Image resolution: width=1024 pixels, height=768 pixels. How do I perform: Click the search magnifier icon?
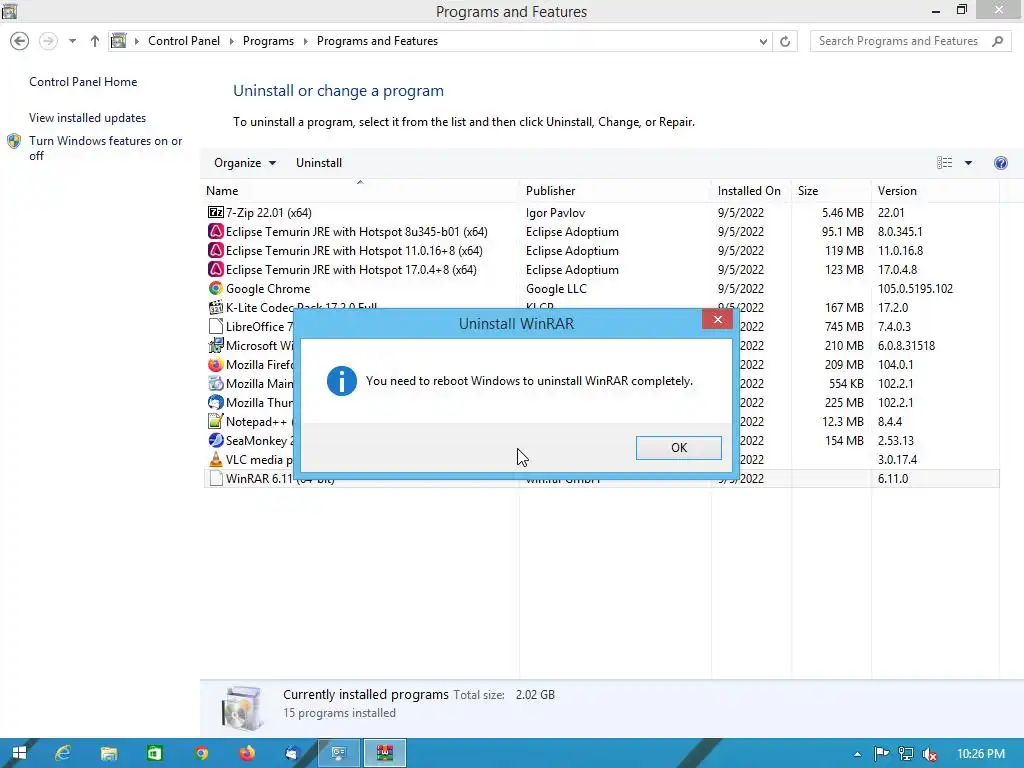pos(997,41)
